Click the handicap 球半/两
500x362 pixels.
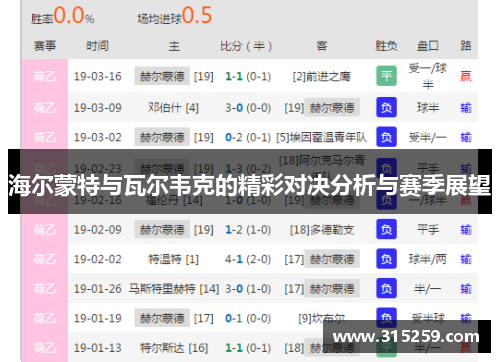pos(428,259)
